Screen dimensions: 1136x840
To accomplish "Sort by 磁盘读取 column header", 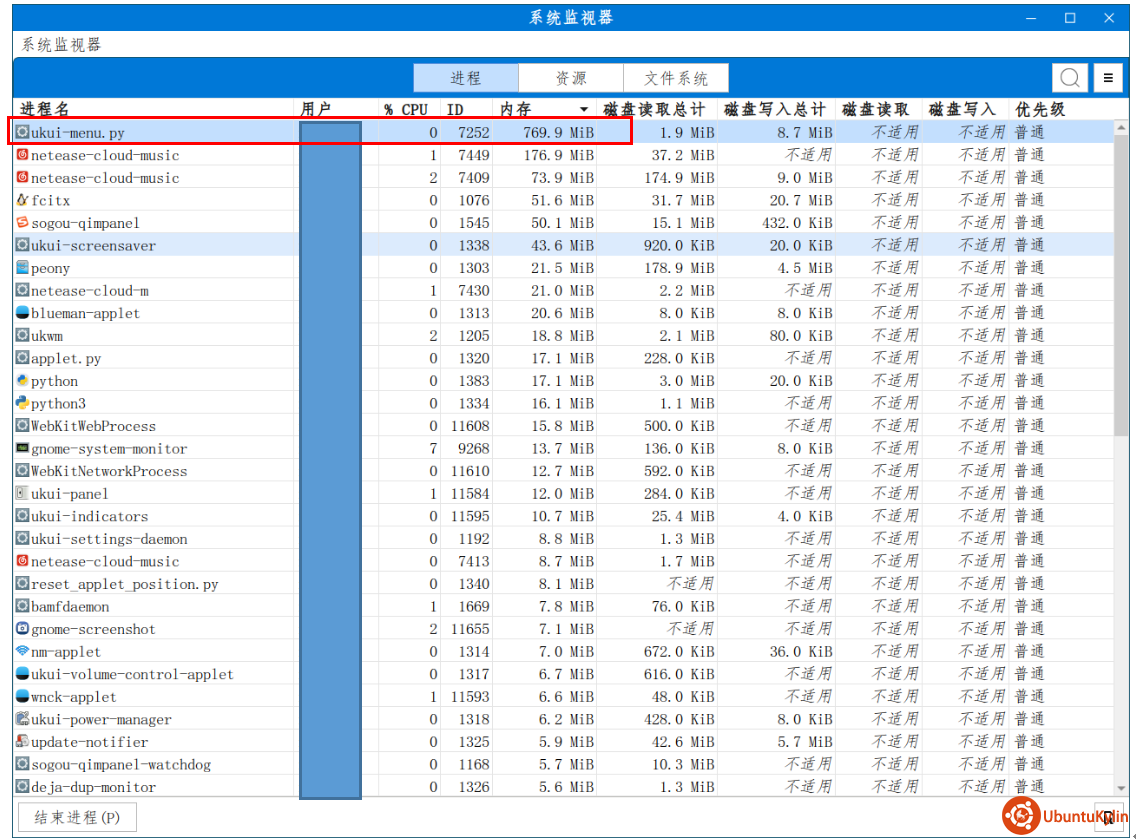I will coord(879,109).
